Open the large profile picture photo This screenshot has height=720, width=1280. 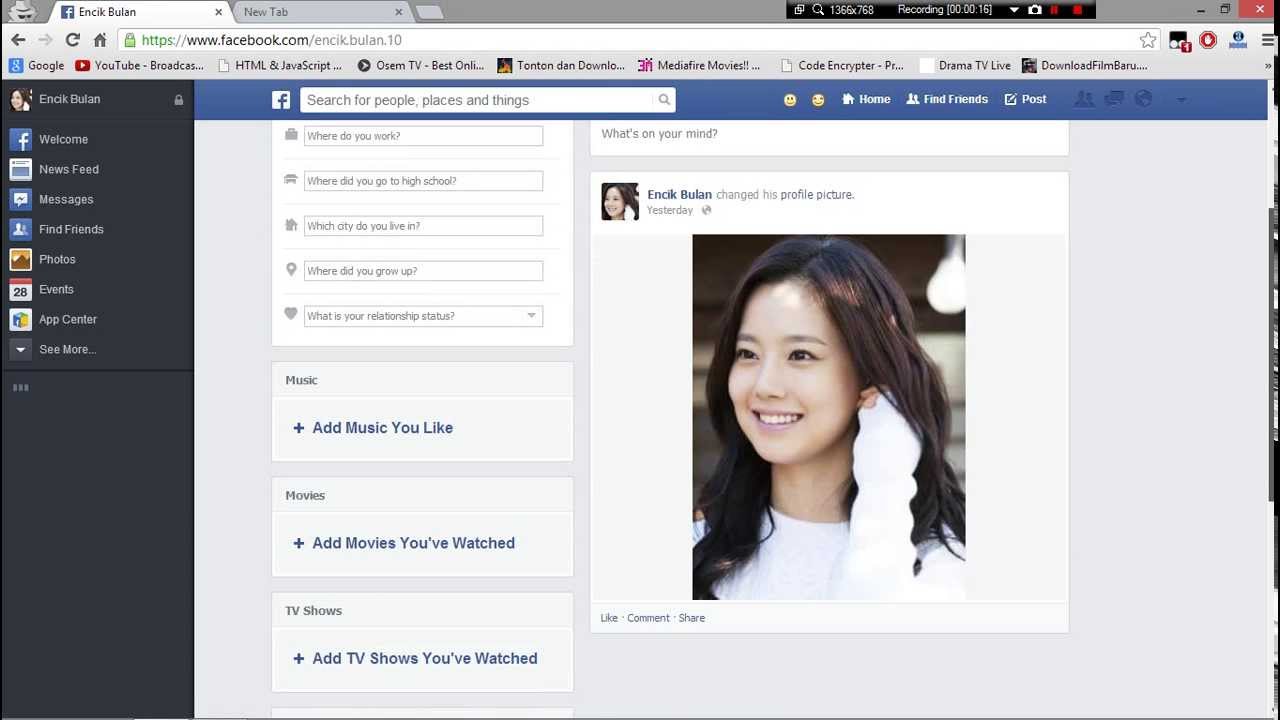[x=829, y=417]
